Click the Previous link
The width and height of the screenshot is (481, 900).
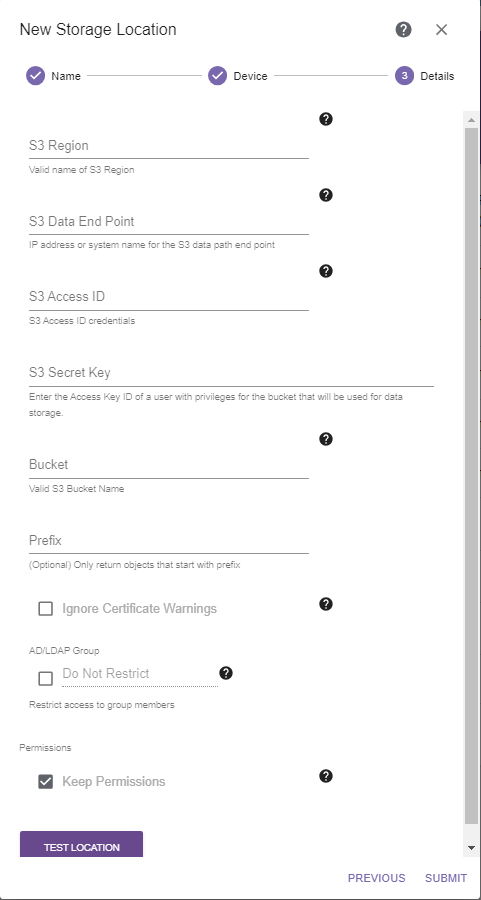click(377, 878)
